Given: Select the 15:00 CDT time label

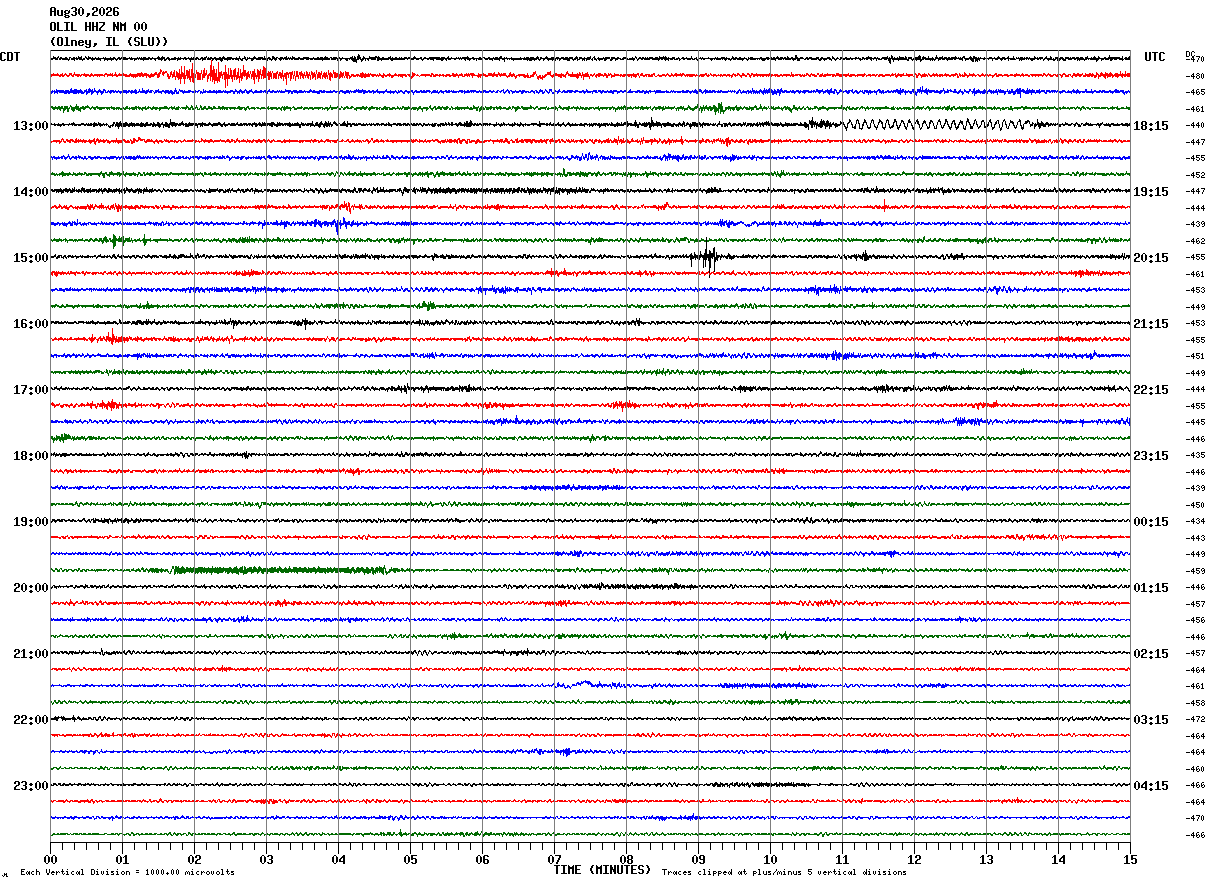Looking at the screenshot, I should [31, 258].
